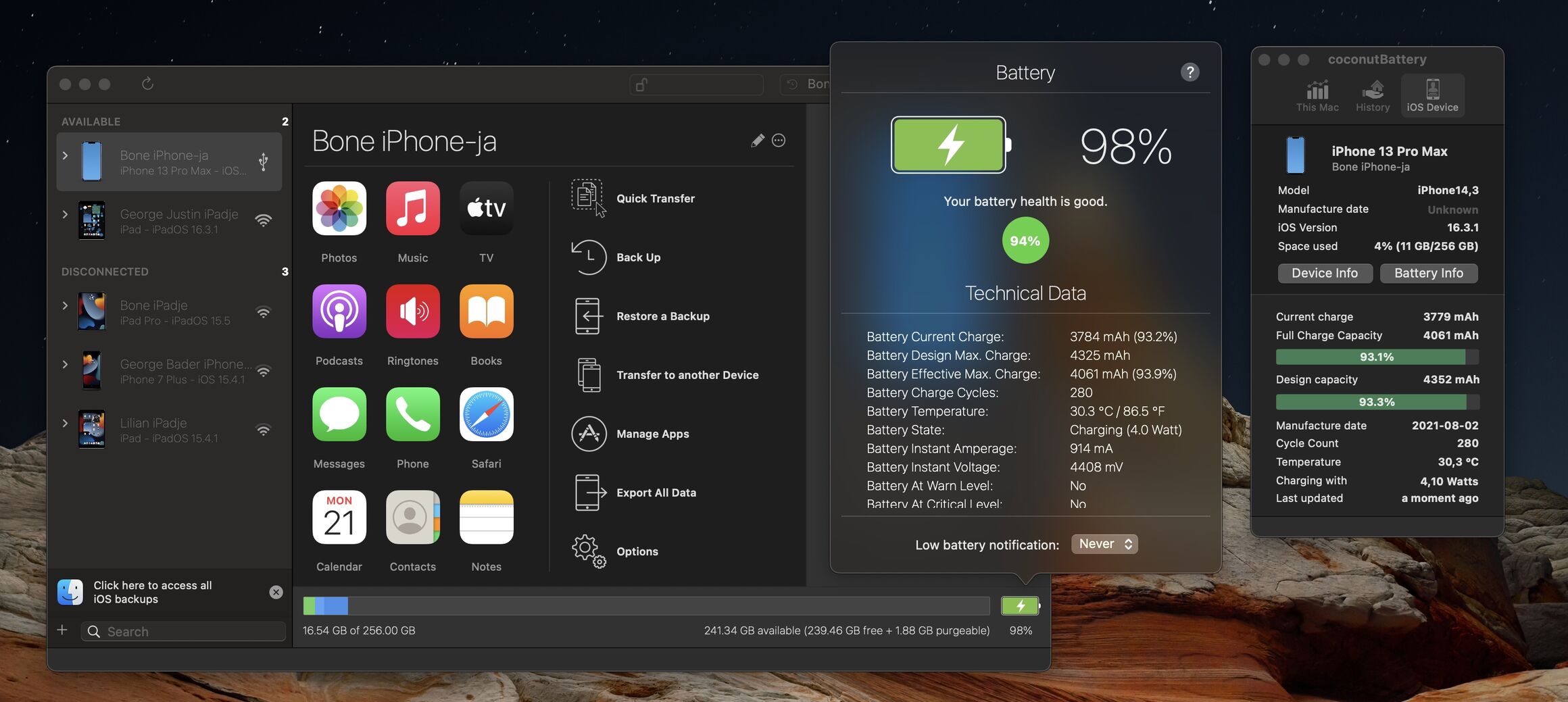
Task: Open the Ringtones app icon
Action: click(413, 311)
